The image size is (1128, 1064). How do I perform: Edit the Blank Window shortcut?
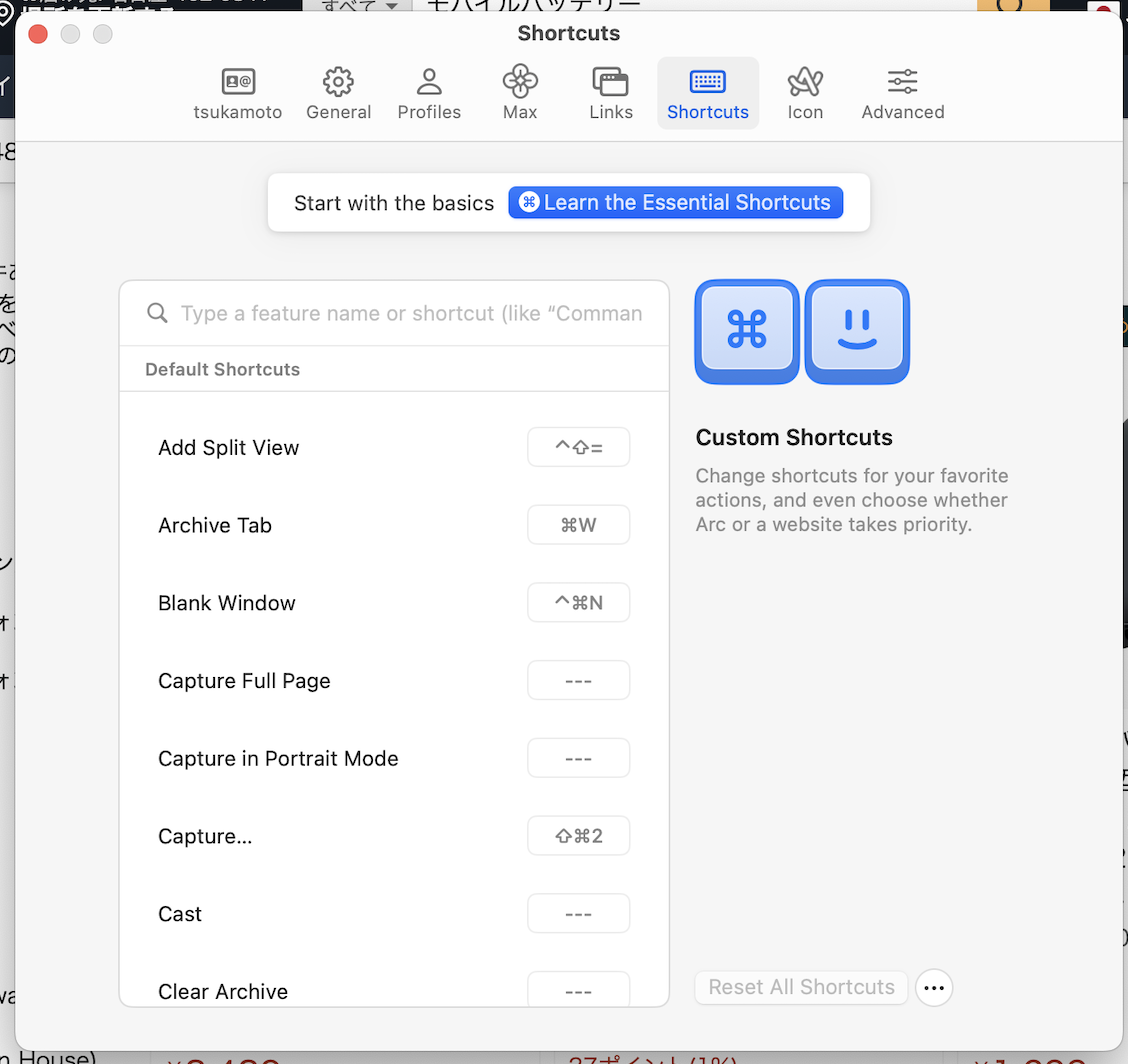[578, 603]
